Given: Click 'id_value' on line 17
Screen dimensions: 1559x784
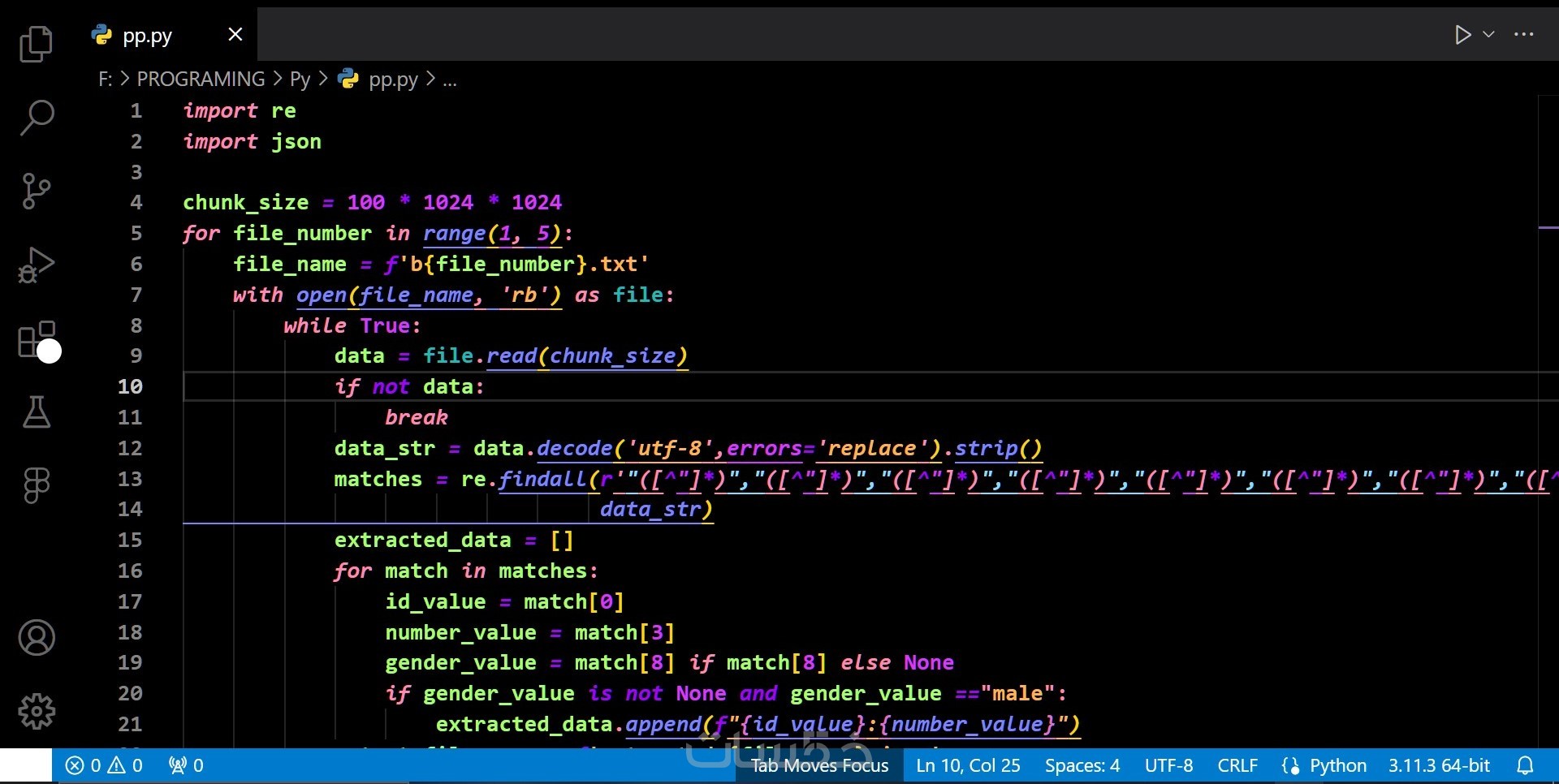Looking at the screenshot, I should point(435,601).
